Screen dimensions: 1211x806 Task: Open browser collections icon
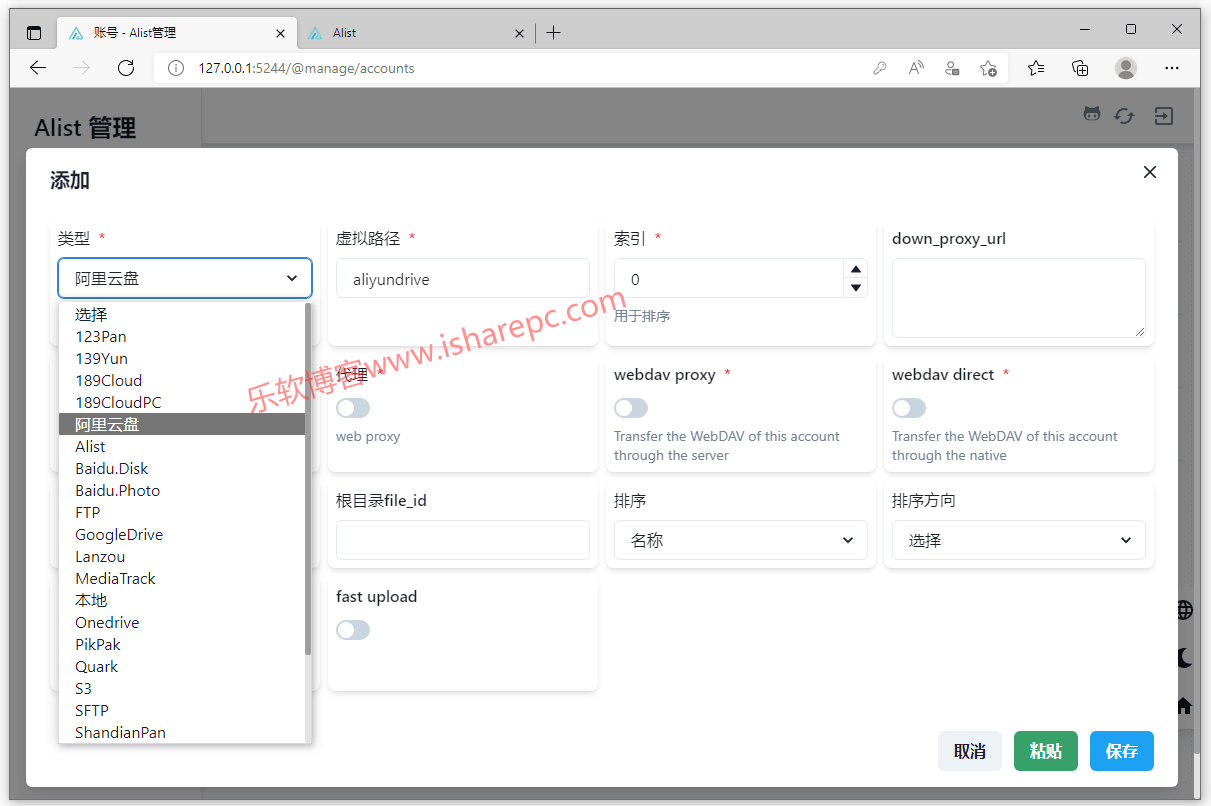click(x=1080, y=68)
